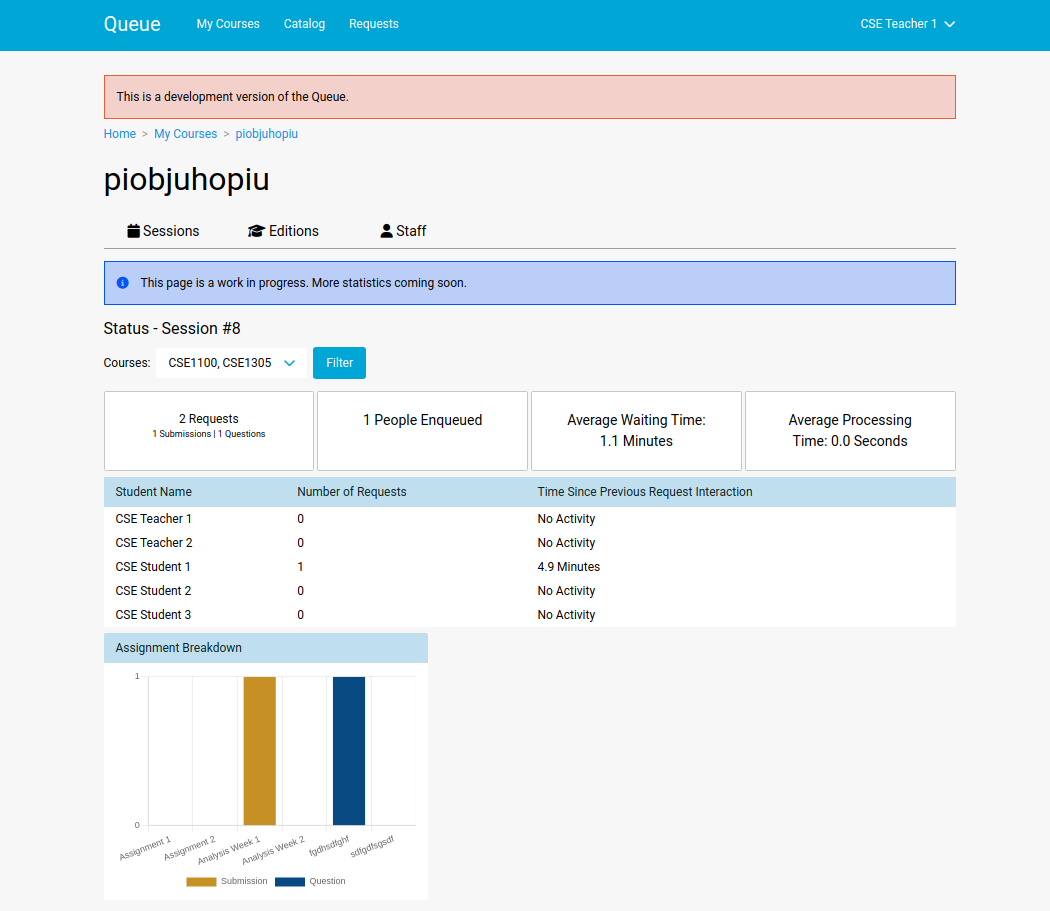Switch to the Staff tab
The image size is (1050, 911).
pyautogui.click(x=403, y=231)
